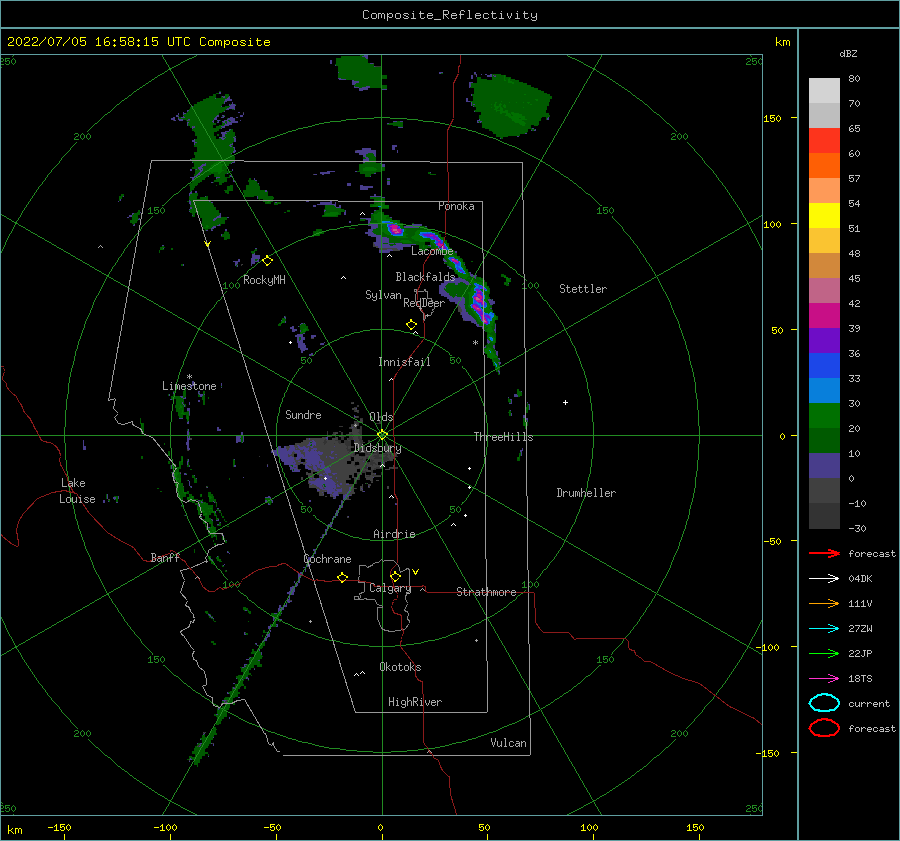The height and width of the screenshot is (841, 900).
Task: Click the yellow V marker right of Calgary
Action: pos(415,572)
